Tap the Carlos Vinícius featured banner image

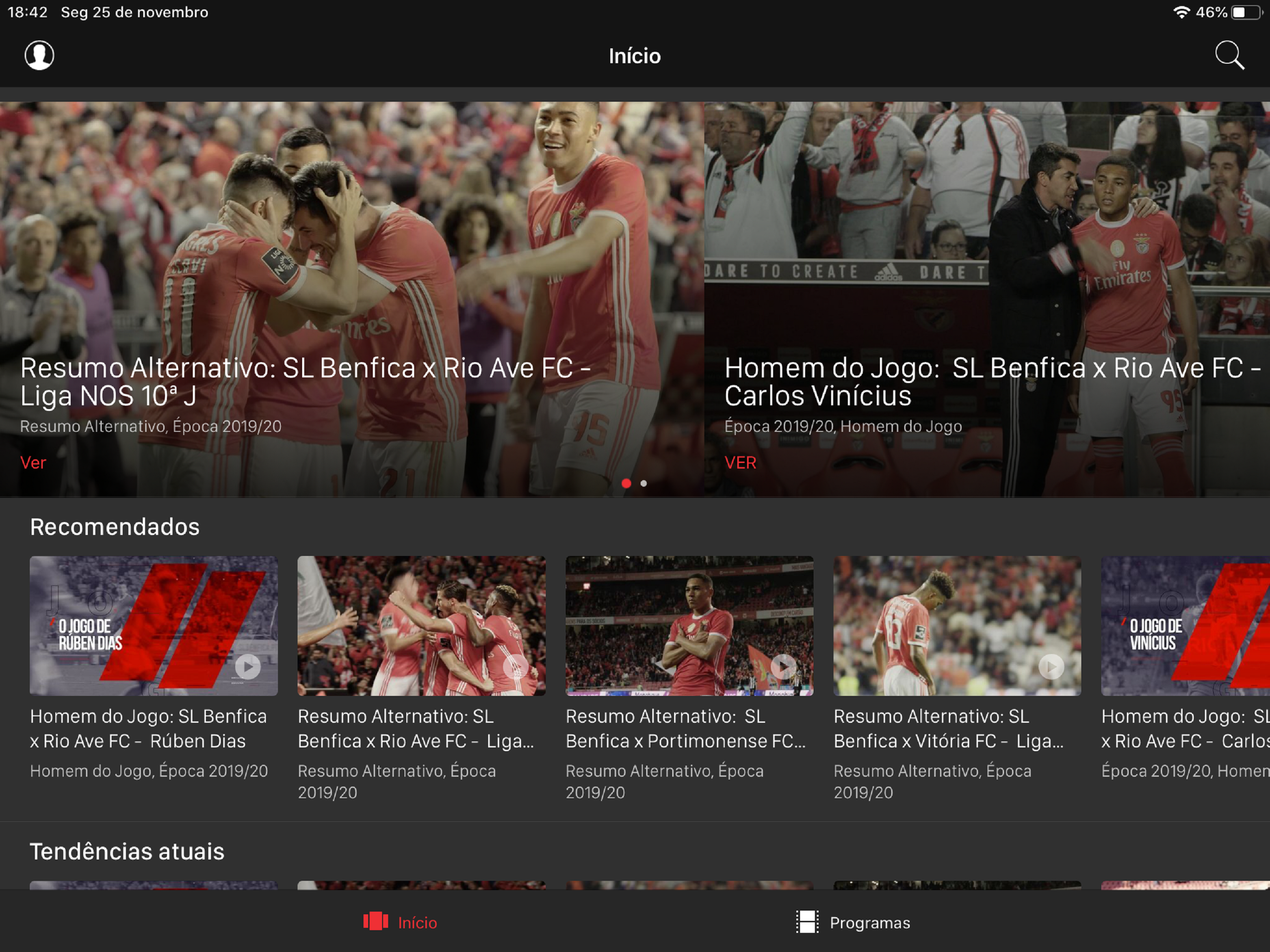[986, 230]
